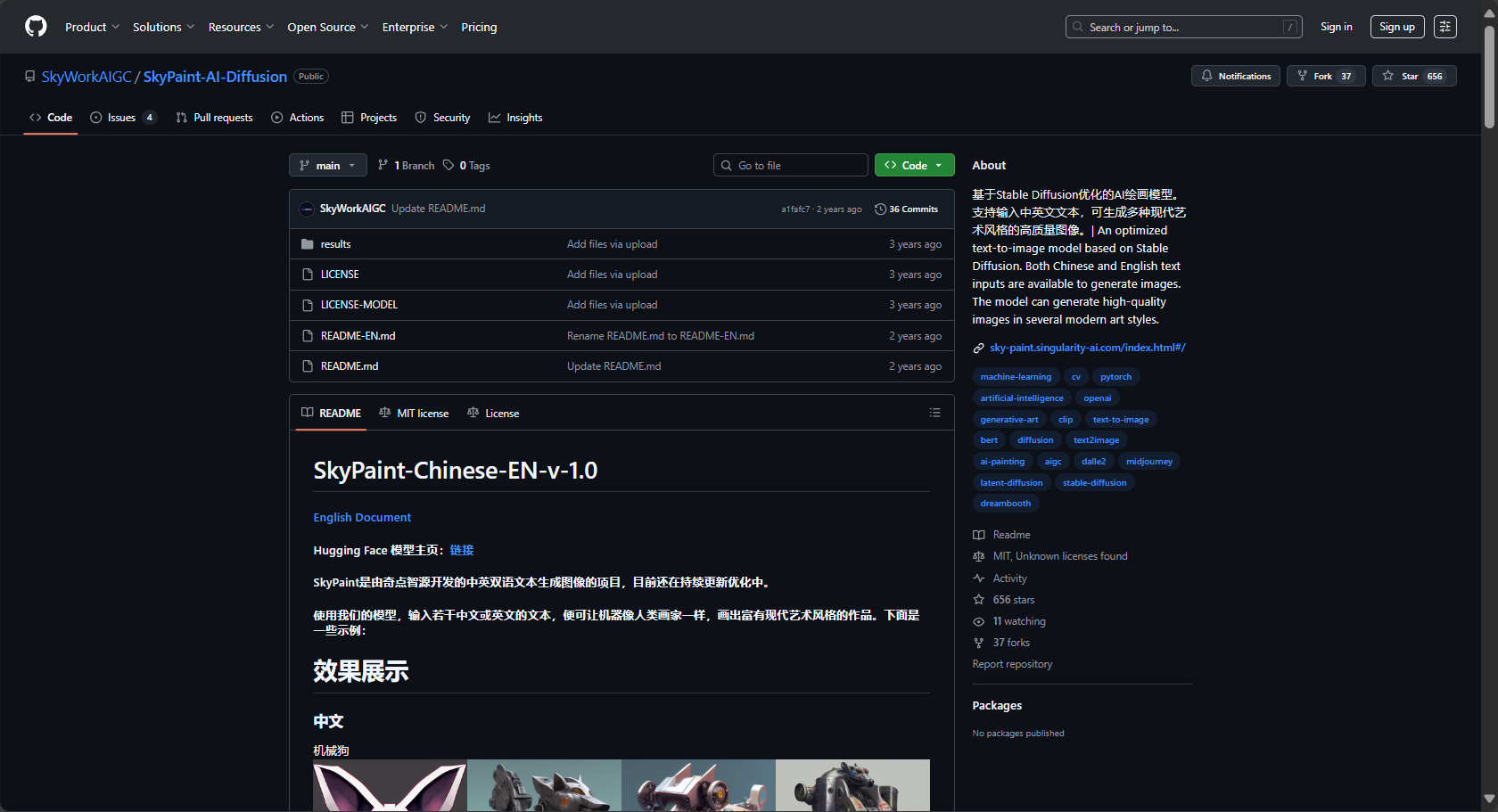Click the Sign up button
Image resolution: width=1498 pixels, height=812 pixels.
pyautogui.click(x=1397, y=27)
